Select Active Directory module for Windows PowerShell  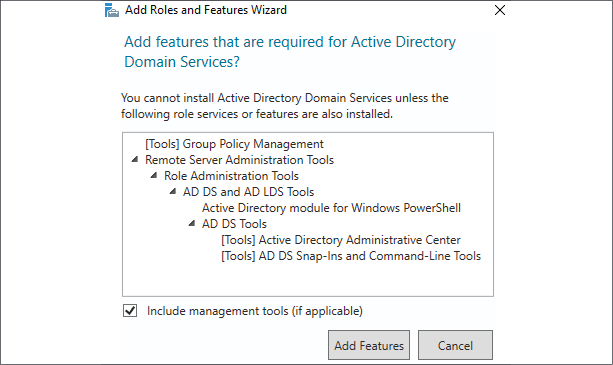pos(331,208)
